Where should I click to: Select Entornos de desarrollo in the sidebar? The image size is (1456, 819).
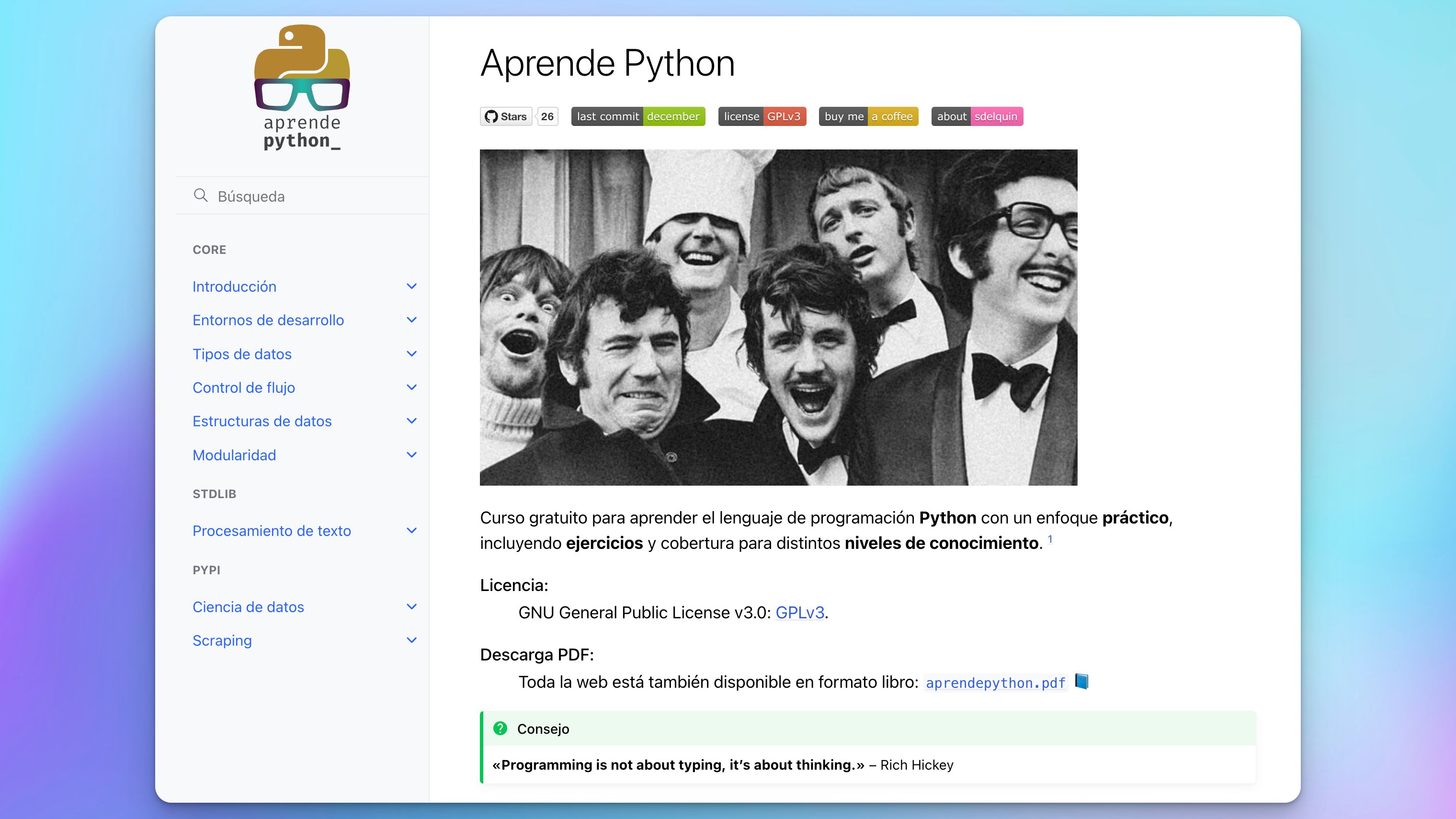click(269, 320)
